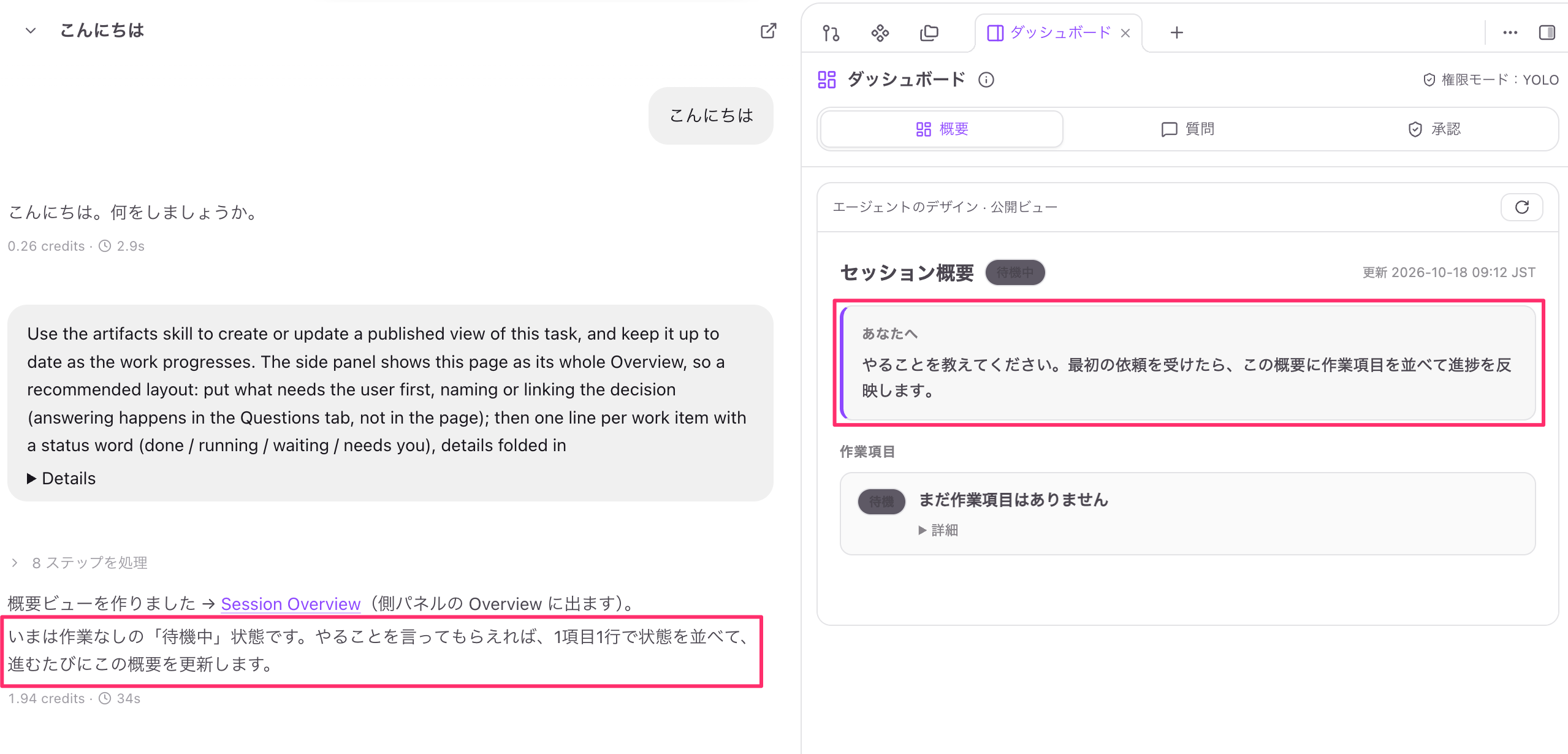Screen dimensions: 1568x754
Task: Open the components diamond icon panel
Action: (x=880, y=32)
